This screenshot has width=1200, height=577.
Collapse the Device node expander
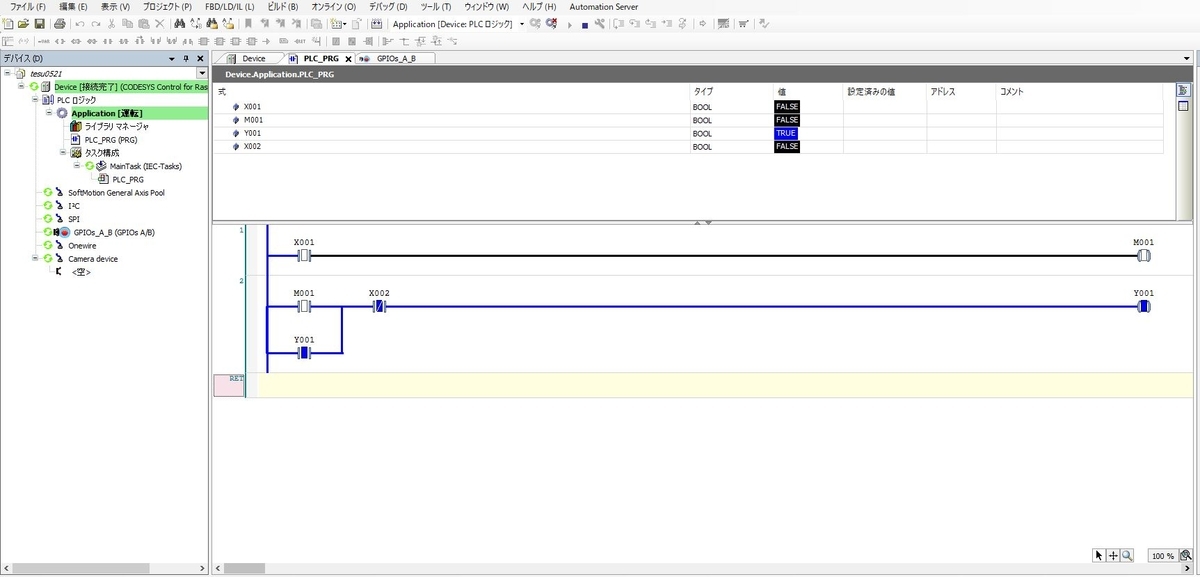(21, 86)
